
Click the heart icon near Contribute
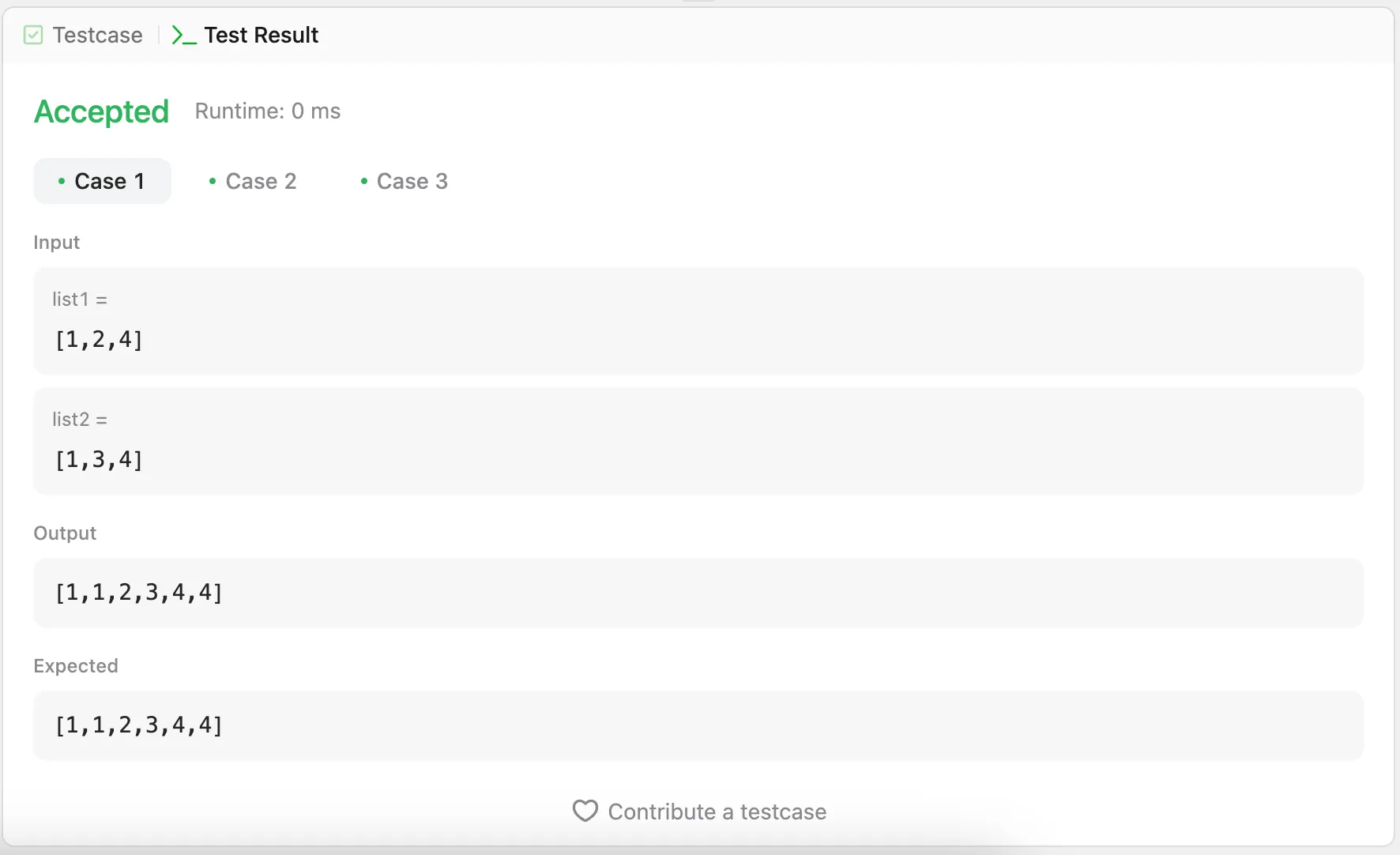pos(585,811)
